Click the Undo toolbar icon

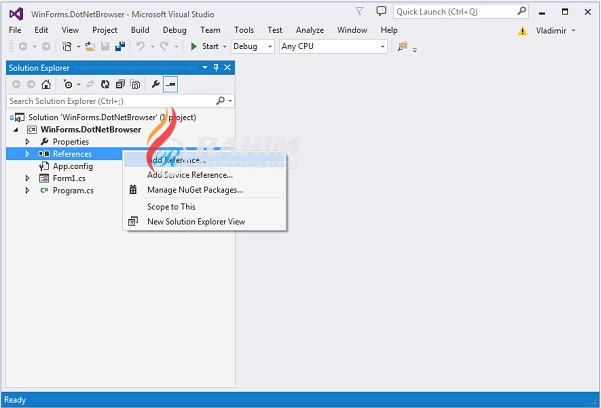click(x=140, y=46)
